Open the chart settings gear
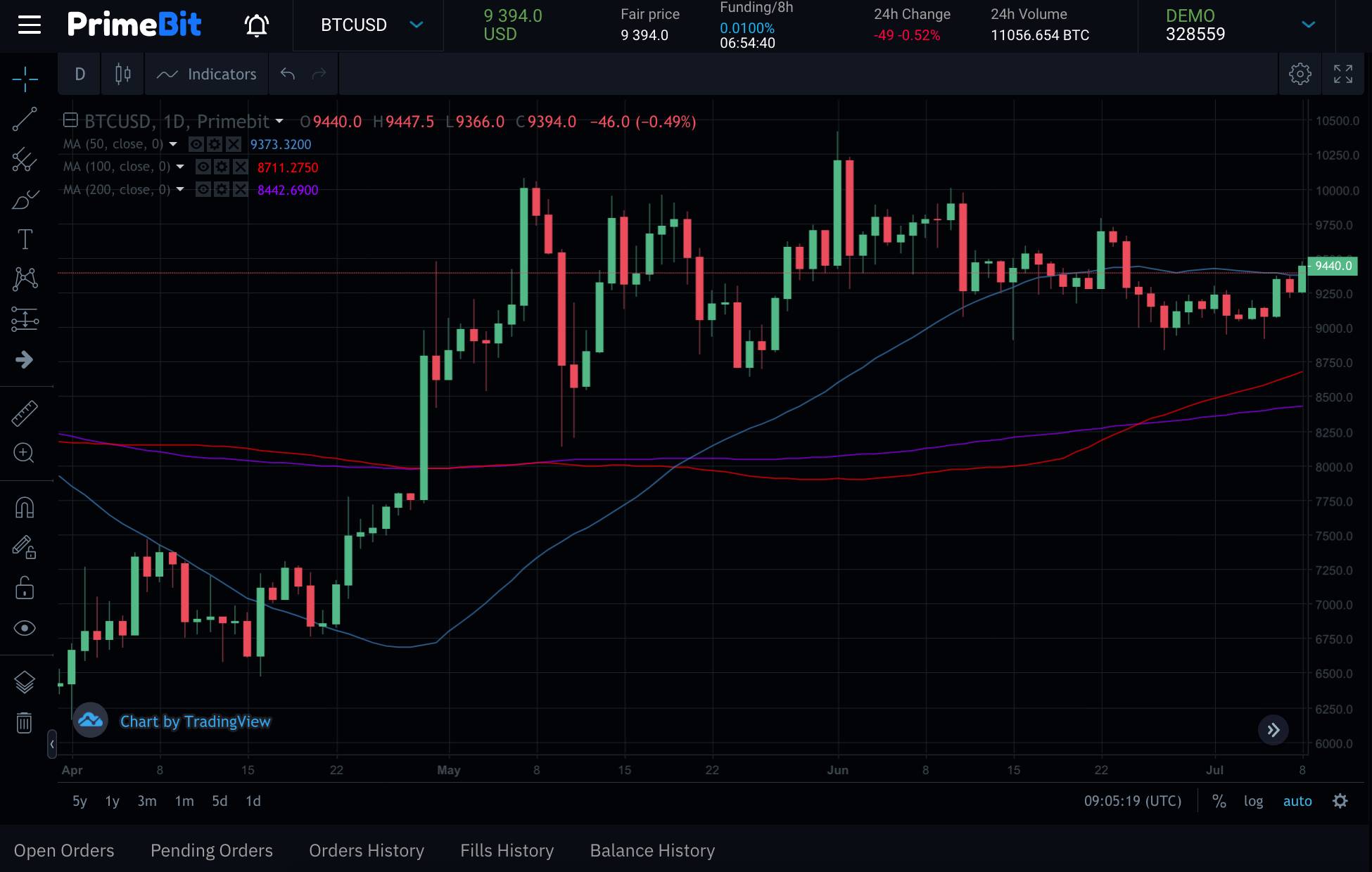Image resolution: width=1372 pixels, height=872 pixels. [1300, 74]
